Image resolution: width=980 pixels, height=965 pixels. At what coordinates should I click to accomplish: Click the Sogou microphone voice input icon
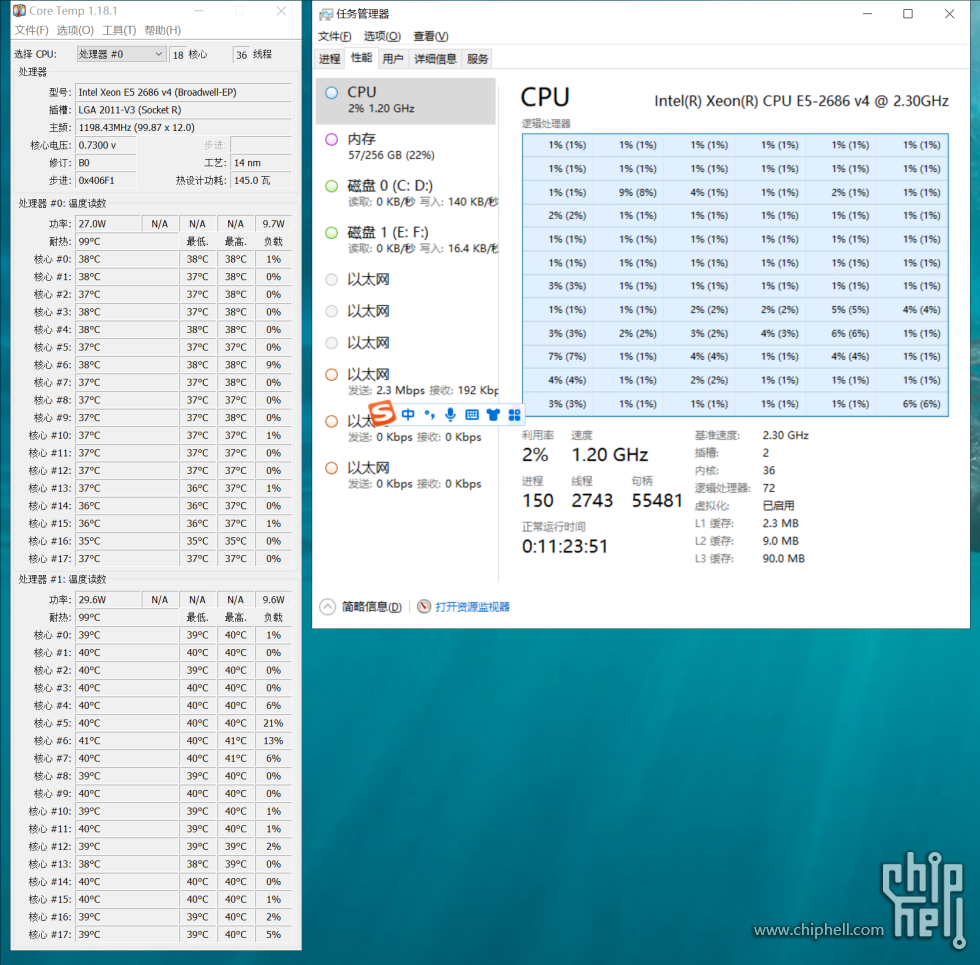coord(451,414)
